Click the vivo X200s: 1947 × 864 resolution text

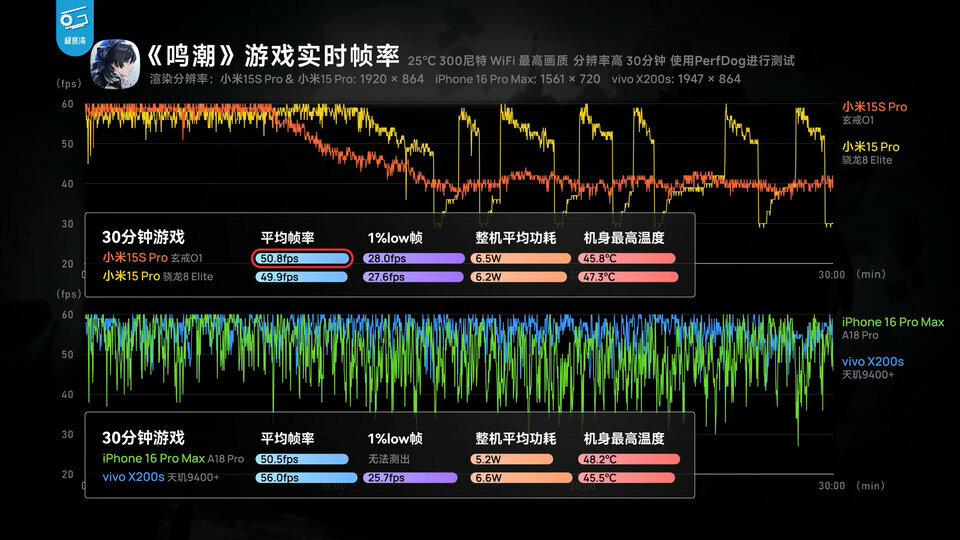676,79
